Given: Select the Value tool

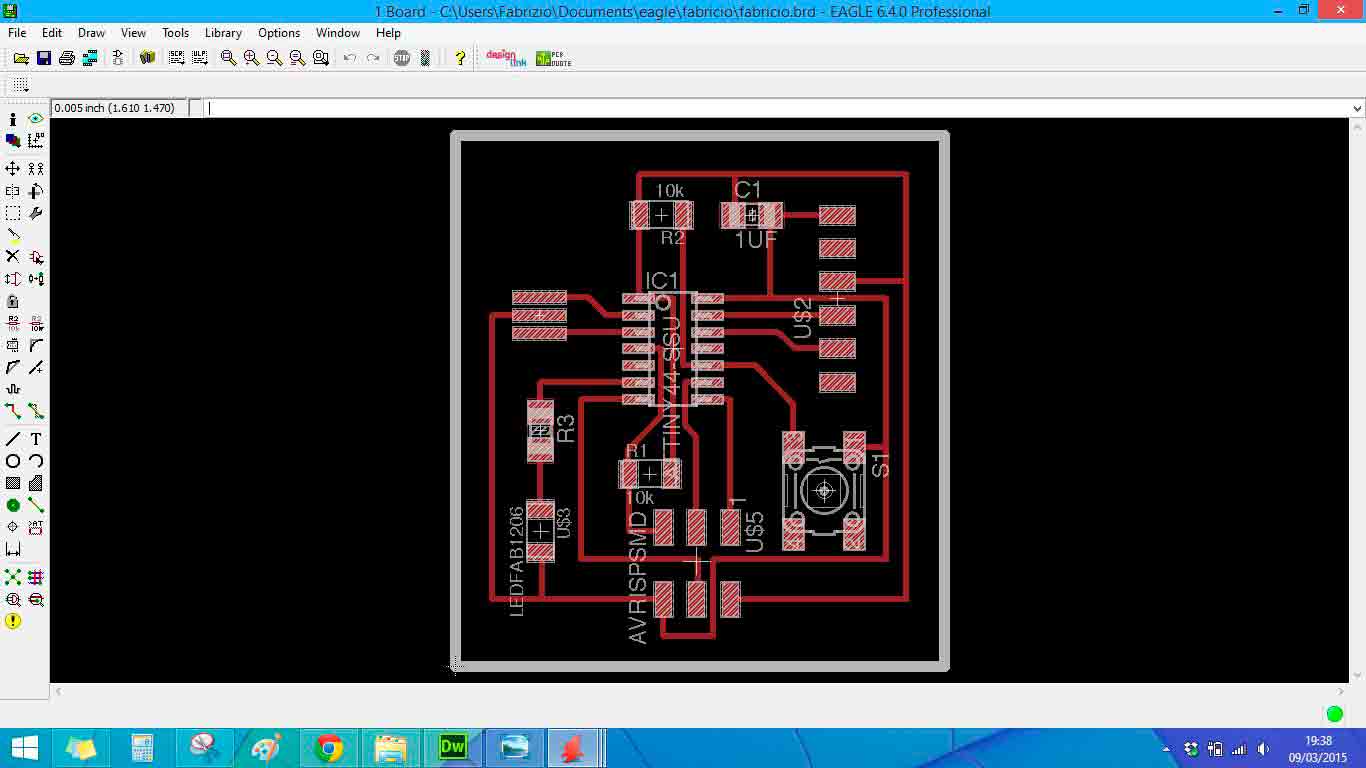Looking at the screenshot, I should 36,323.
